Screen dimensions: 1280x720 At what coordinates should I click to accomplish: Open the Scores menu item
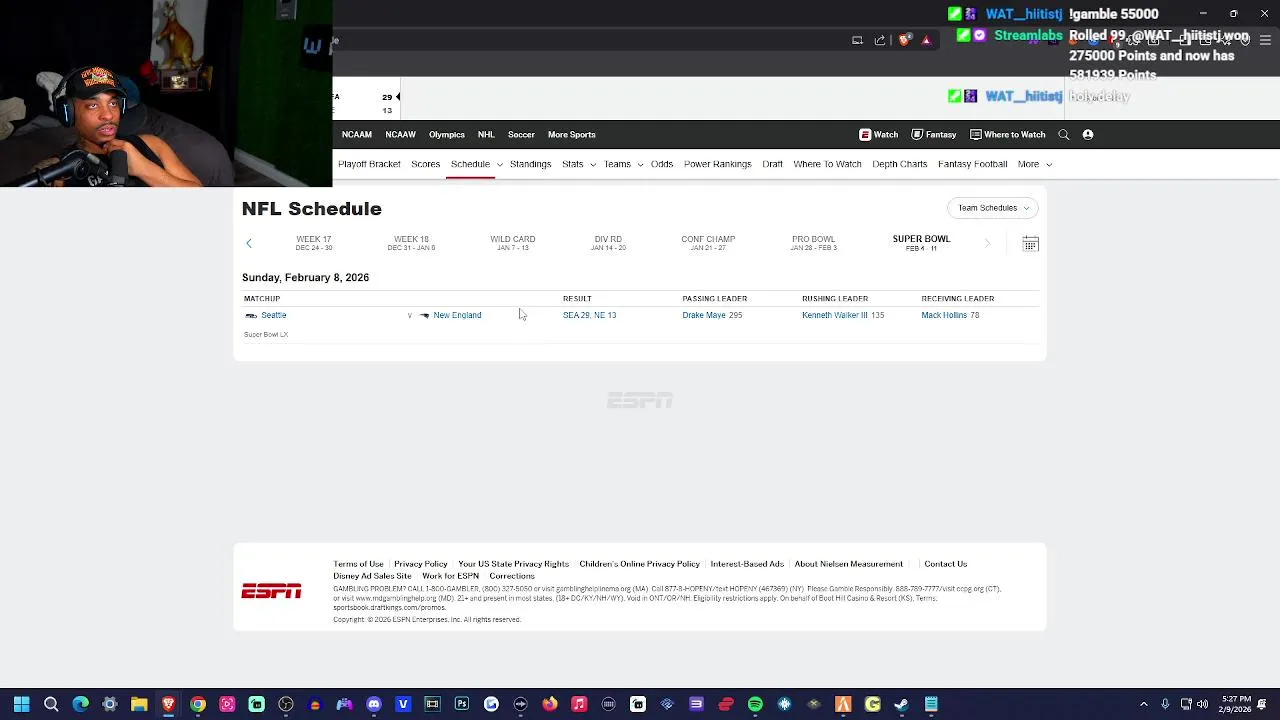click(x=426, y=164)
